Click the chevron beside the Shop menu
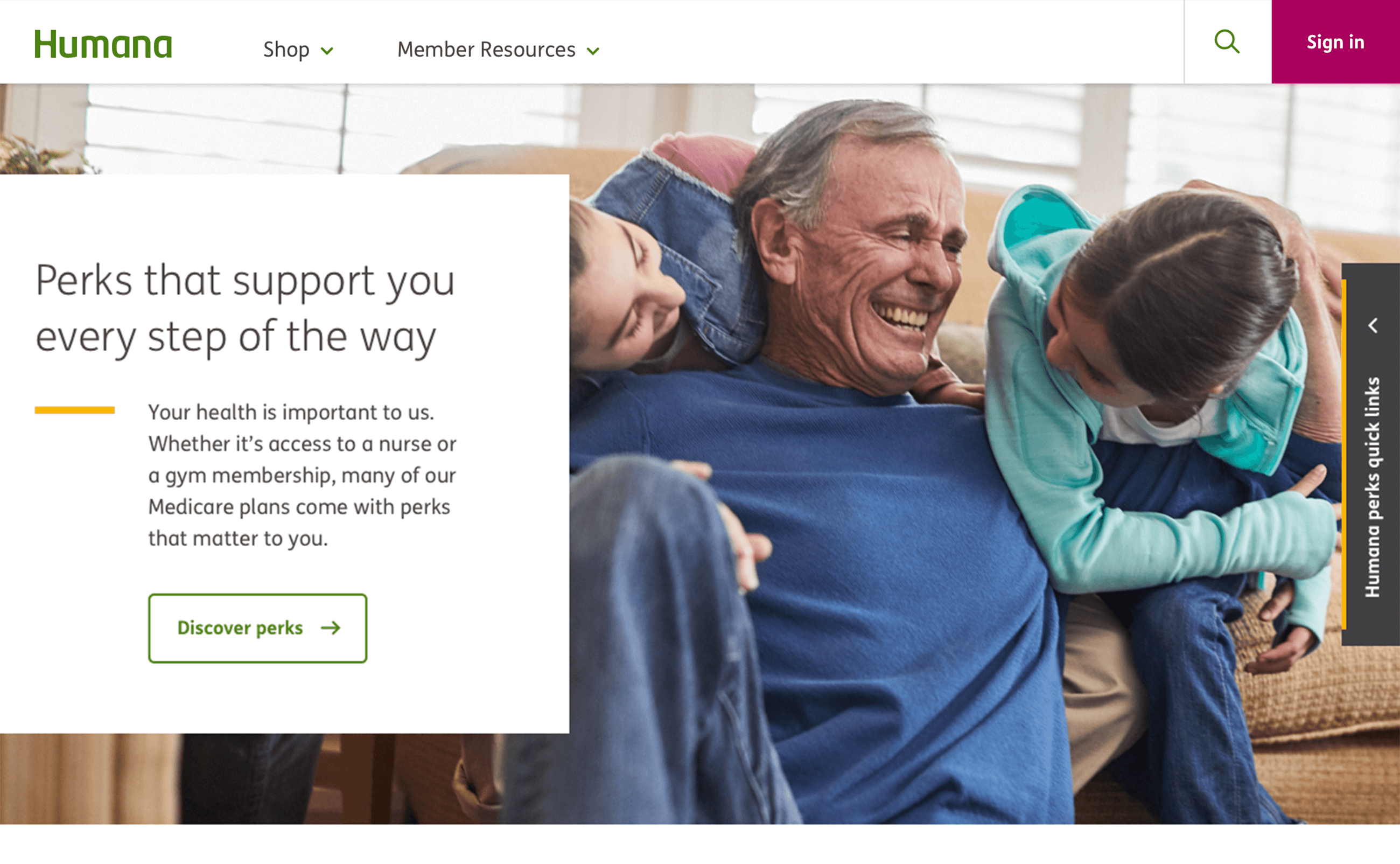 coord(327,51)
